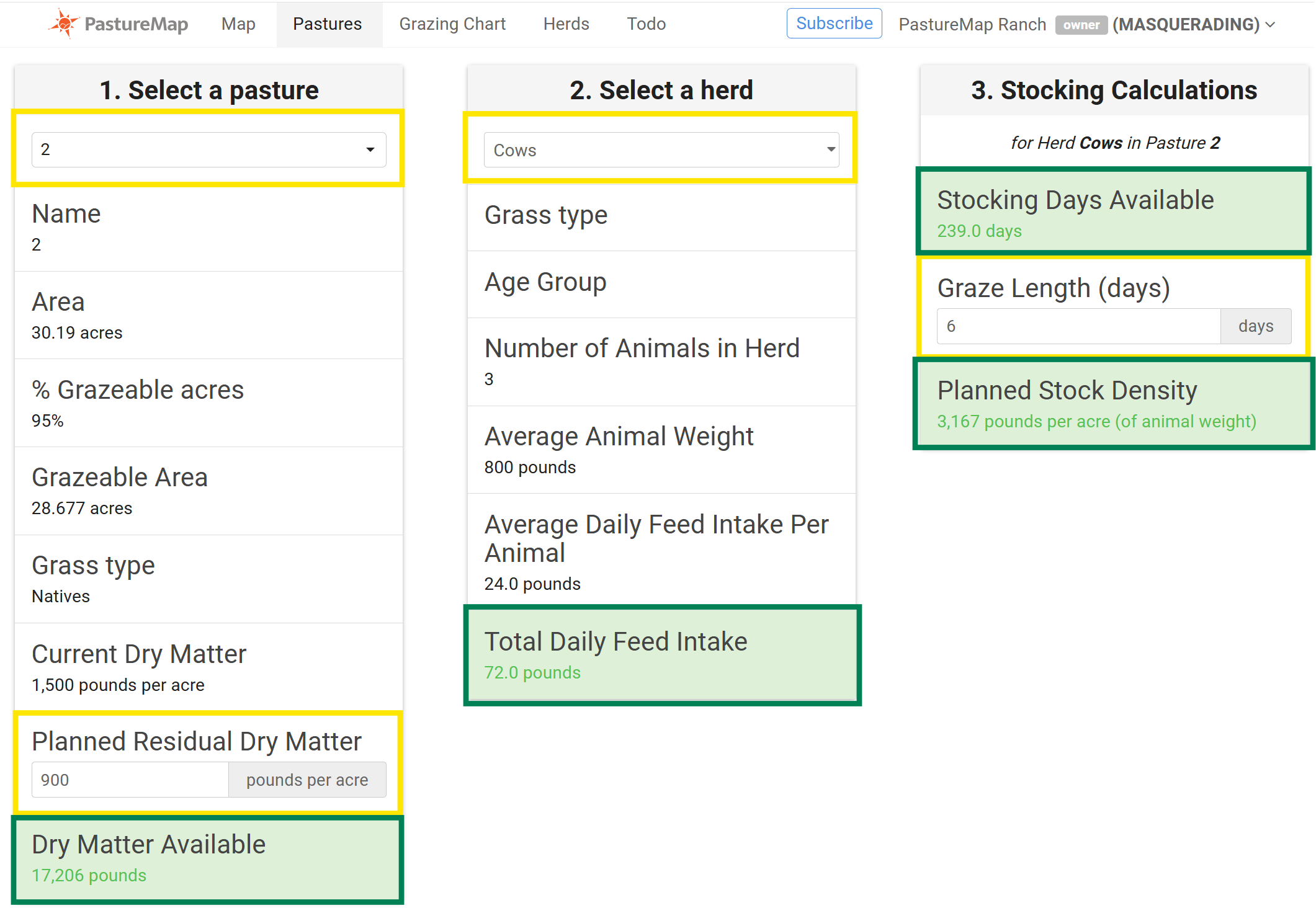Click the Dry Matter Available result box

[208, 859]
